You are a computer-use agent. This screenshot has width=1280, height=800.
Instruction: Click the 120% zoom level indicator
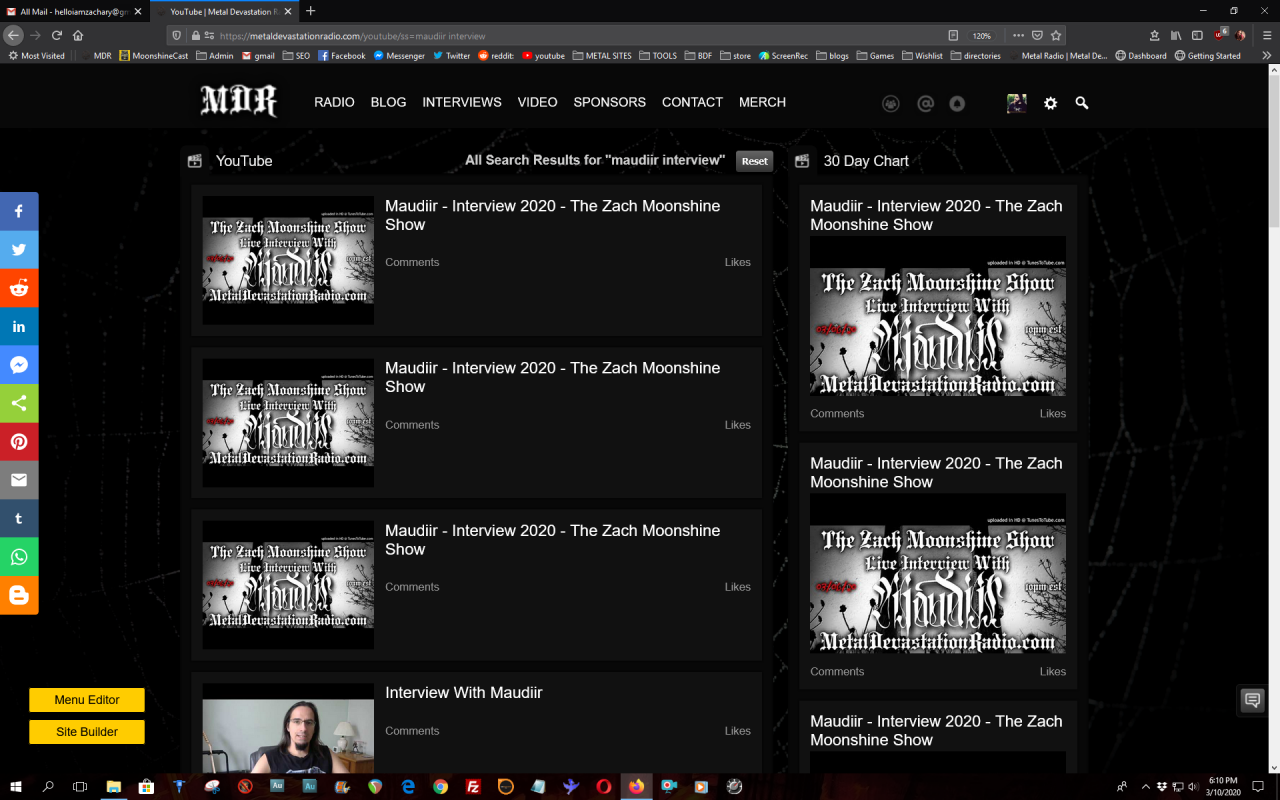coord(982,35)
